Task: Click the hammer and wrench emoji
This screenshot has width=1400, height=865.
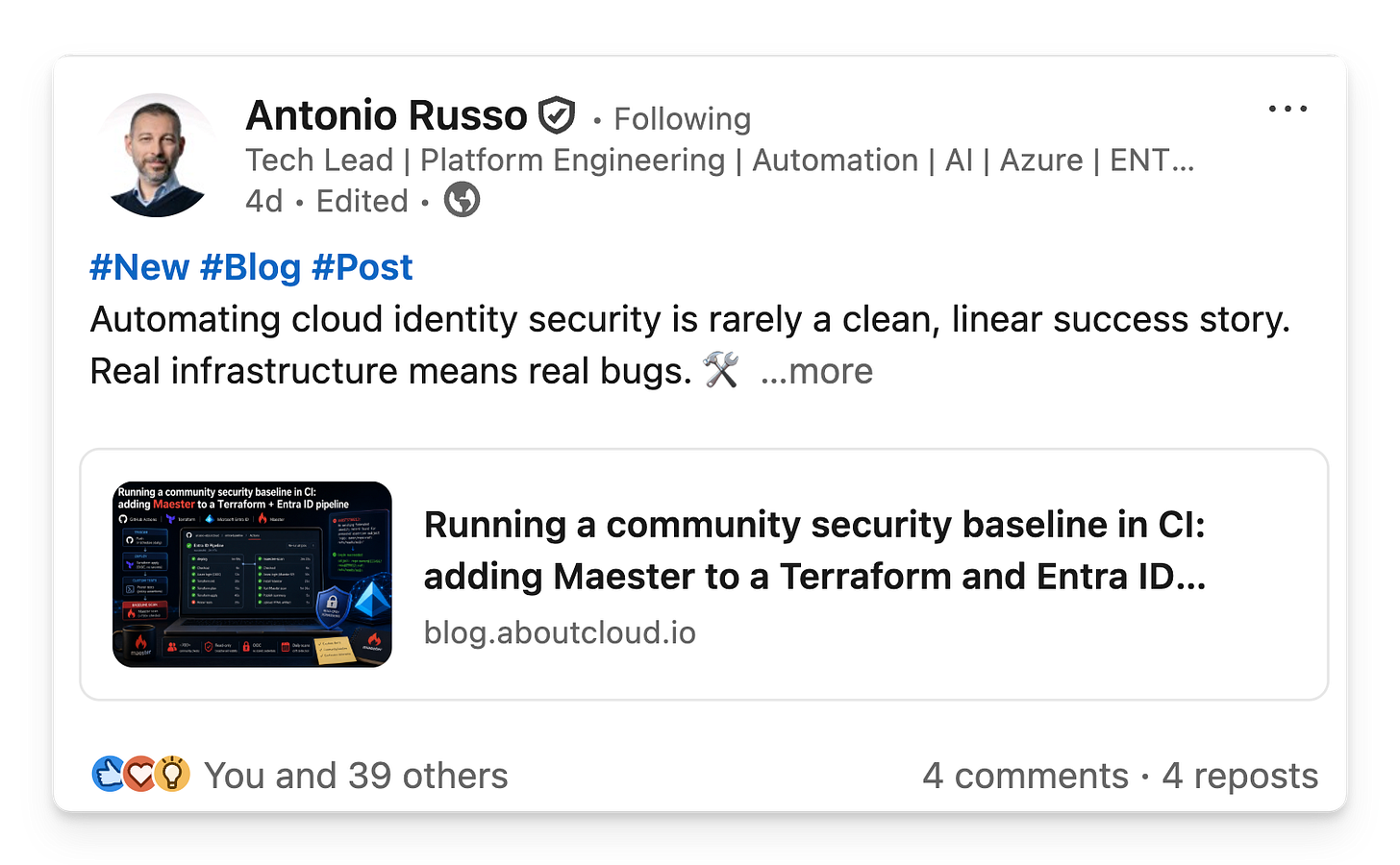Action: point(720,370)
